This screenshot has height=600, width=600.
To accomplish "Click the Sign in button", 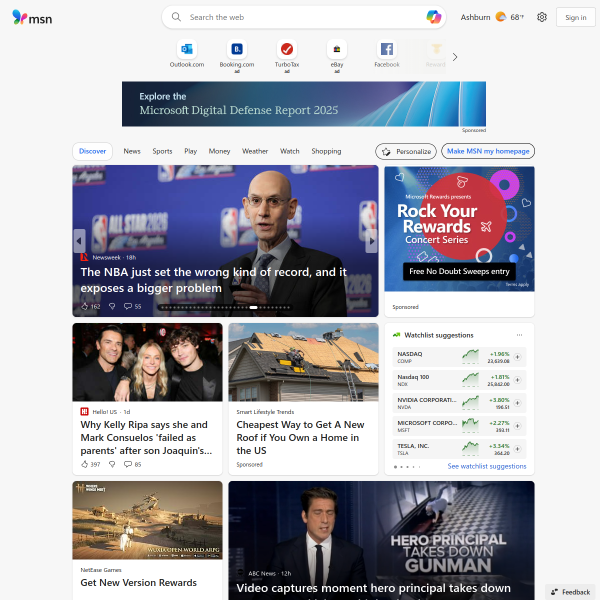I will tap(576, 17).
